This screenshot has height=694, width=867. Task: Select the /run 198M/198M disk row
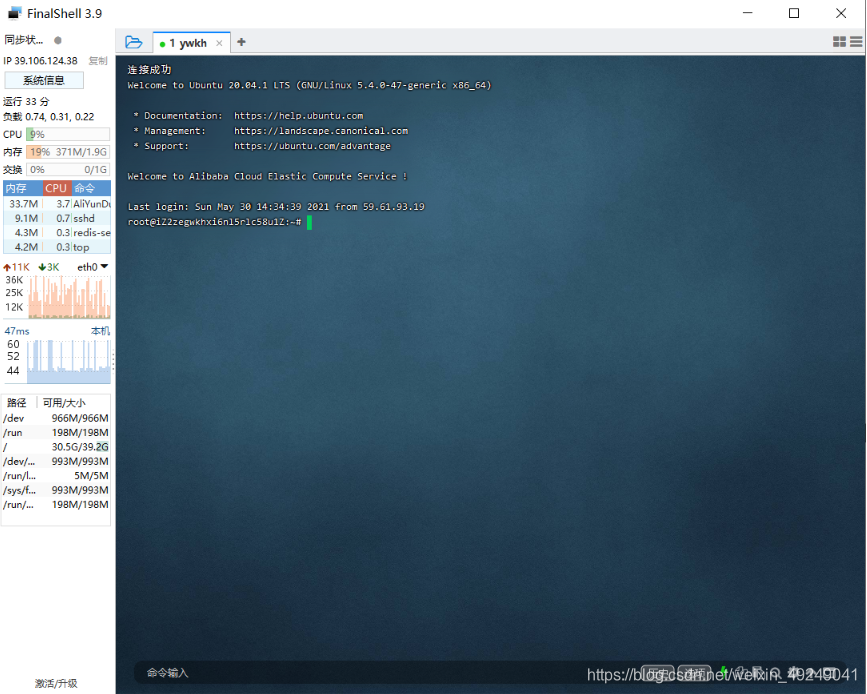click(x=56, y=432)
